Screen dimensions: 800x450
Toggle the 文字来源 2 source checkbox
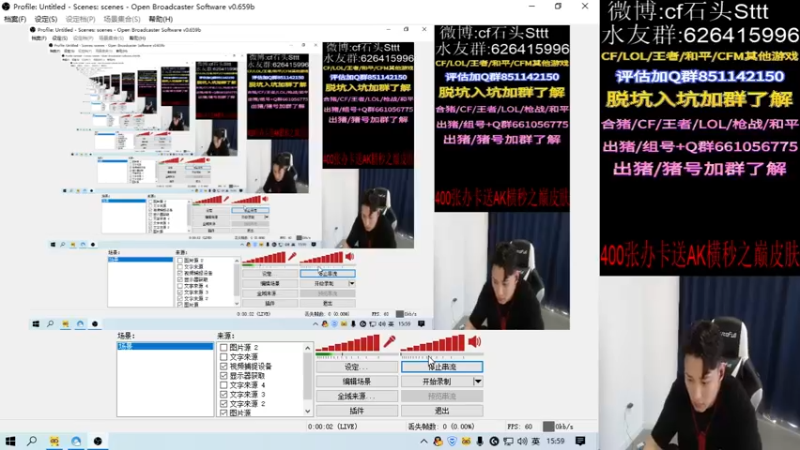(223, 404)
